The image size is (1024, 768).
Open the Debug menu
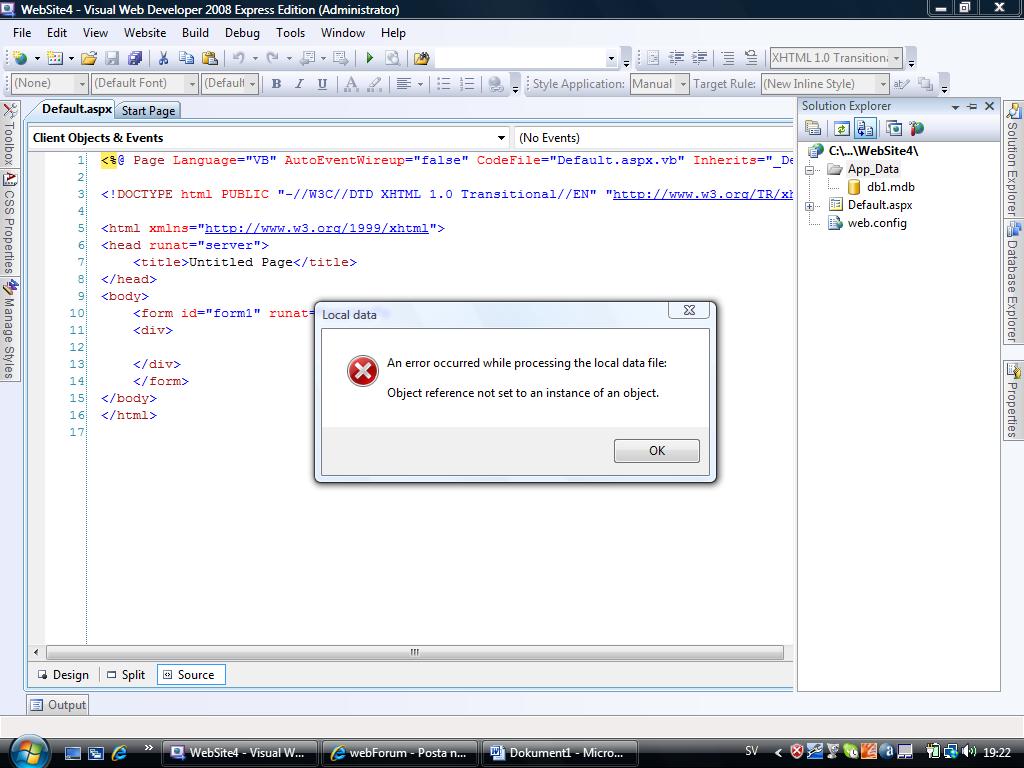[242, 33]
